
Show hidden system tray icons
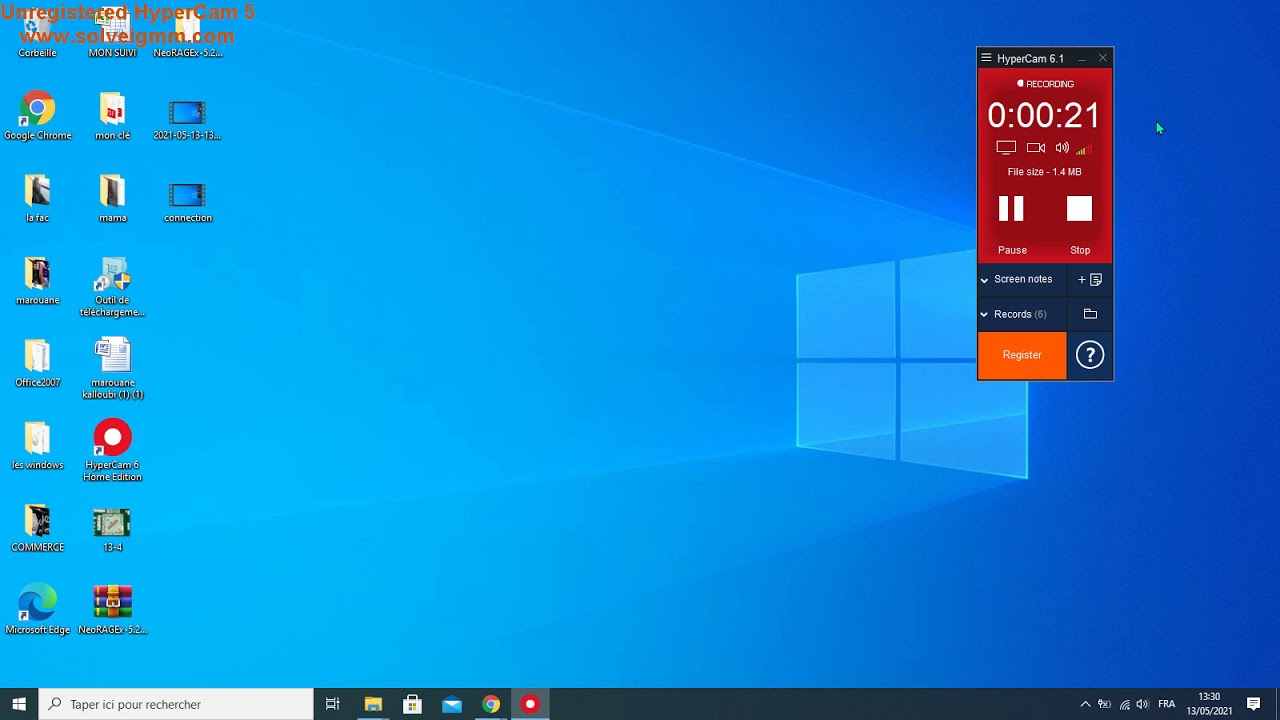pos(1085,704)
